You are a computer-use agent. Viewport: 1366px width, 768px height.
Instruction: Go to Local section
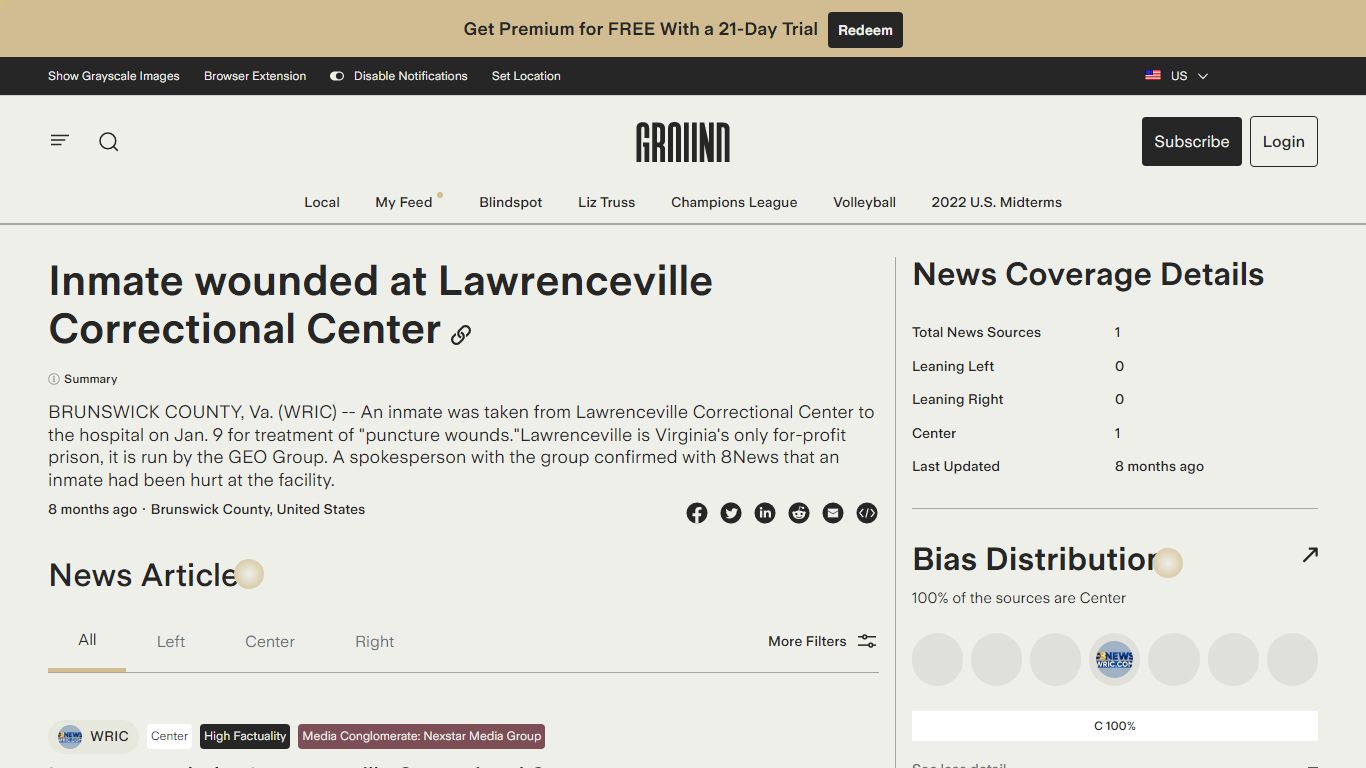pos(322,202)
